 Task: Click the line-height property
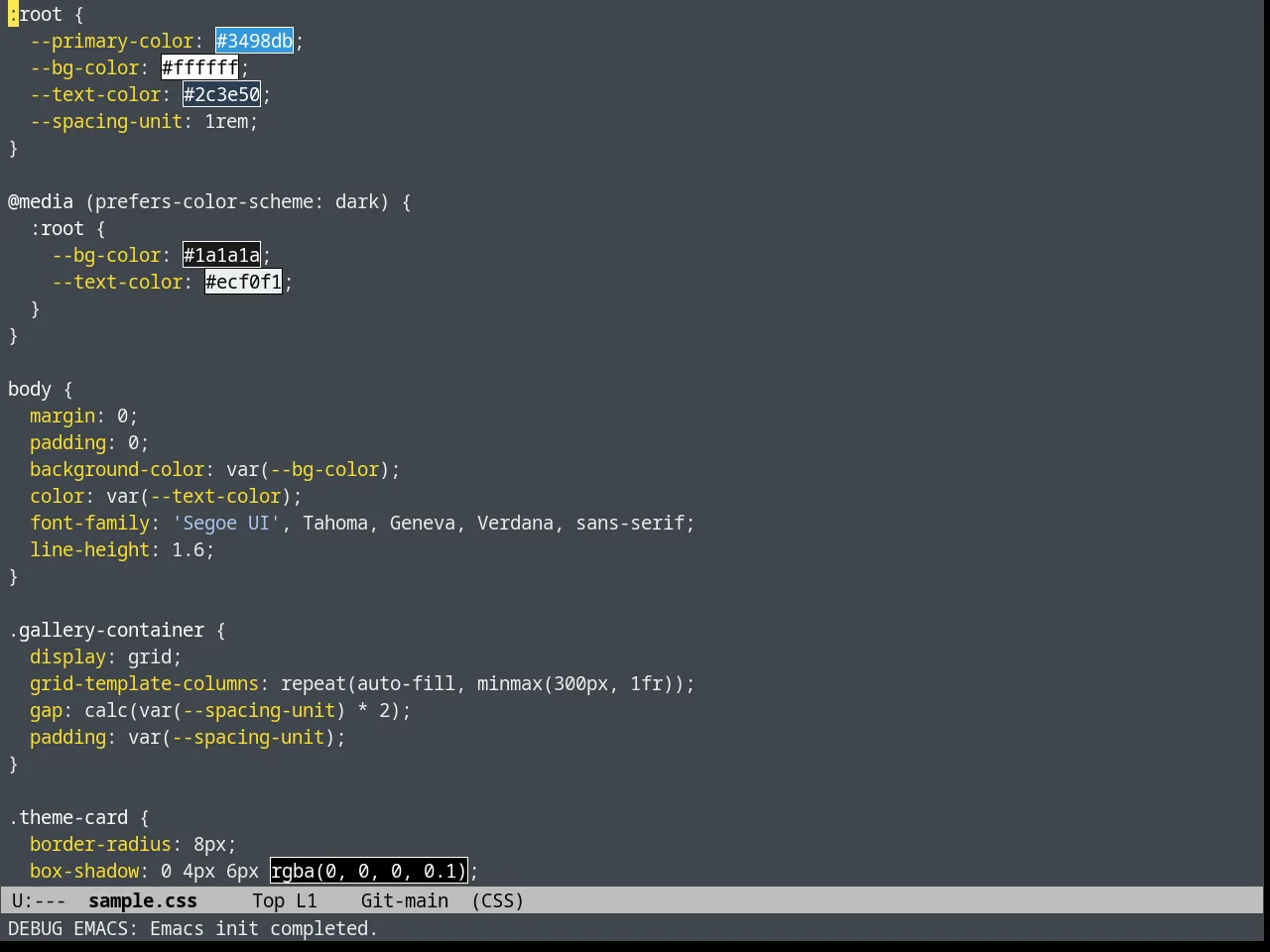click(89, 549)
